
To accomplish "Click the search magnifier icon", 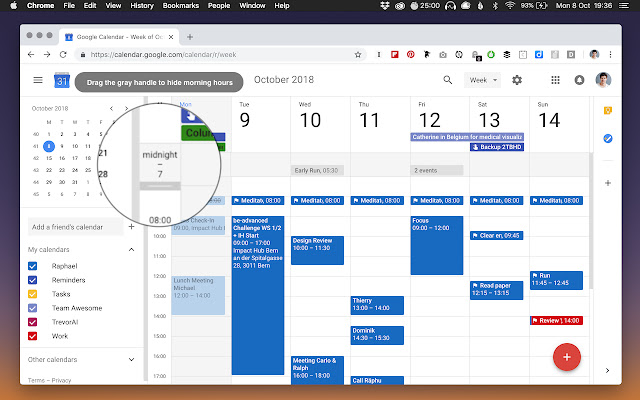I will pos(447,80).
